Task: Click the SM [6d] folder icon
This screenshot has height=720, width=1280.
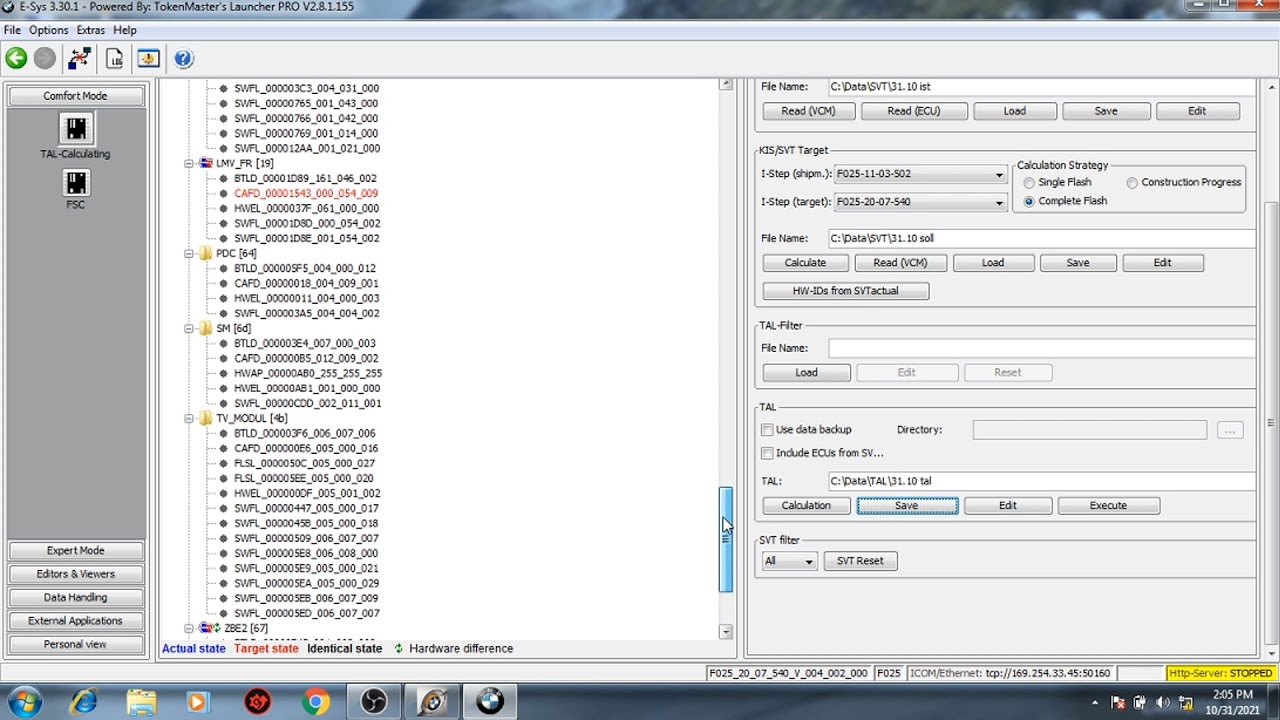Action: pos(206,328)
